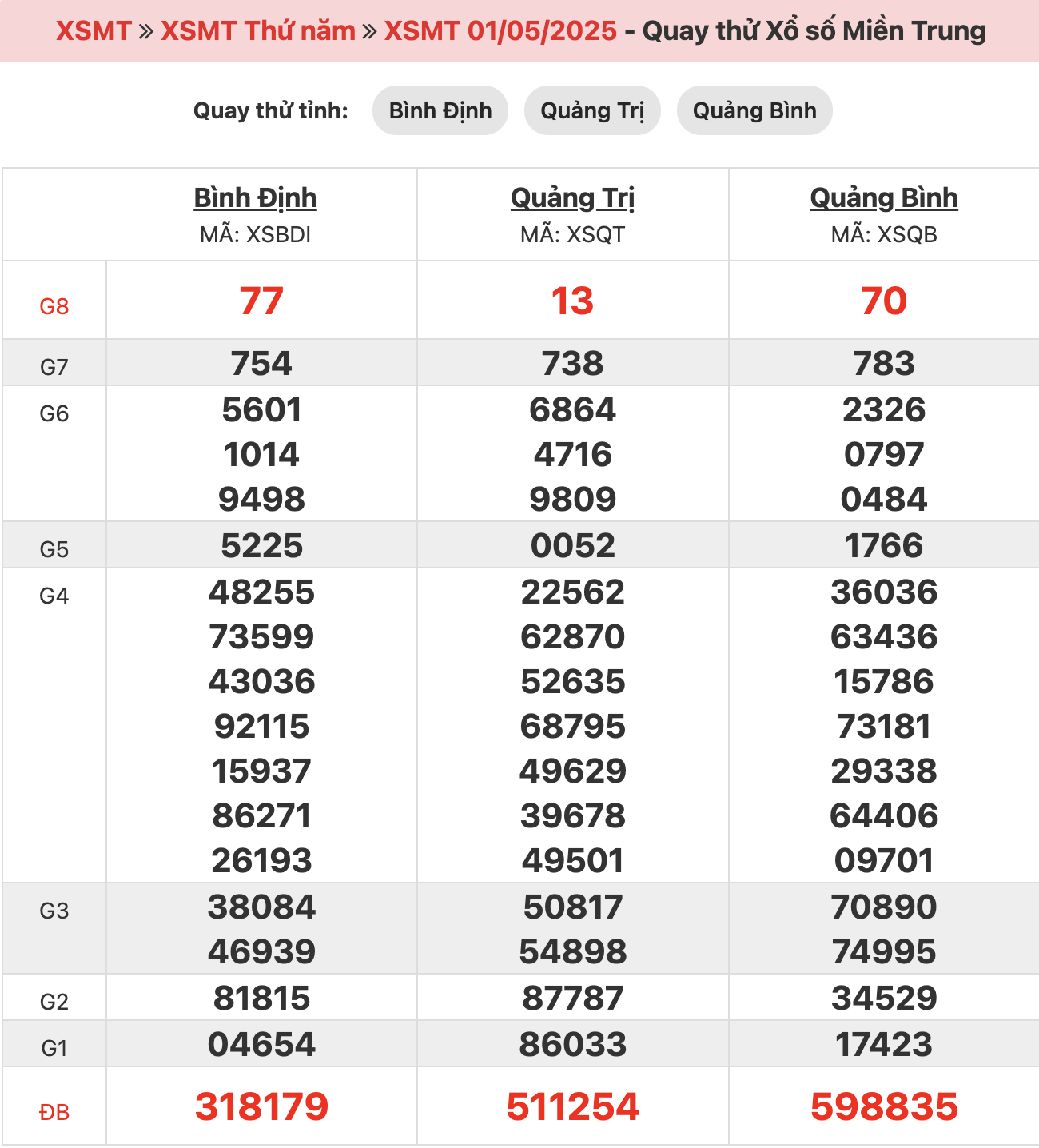Click special prize number 318179

click(x=261, y=1107)
